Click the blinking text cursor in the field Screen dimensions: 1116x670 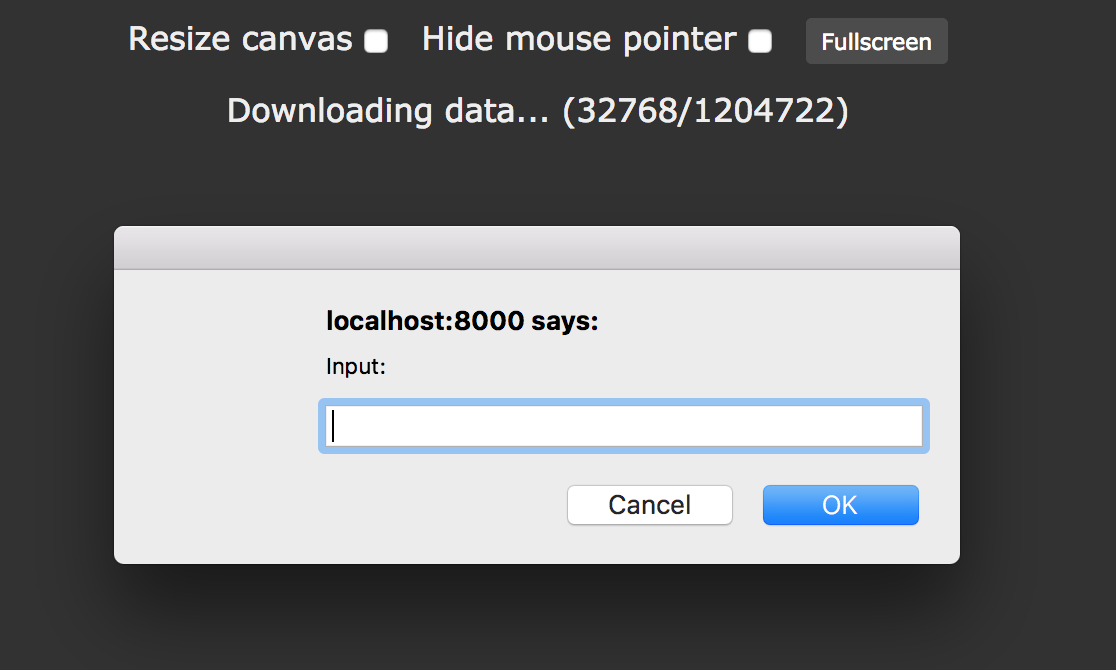coord(334,426)
